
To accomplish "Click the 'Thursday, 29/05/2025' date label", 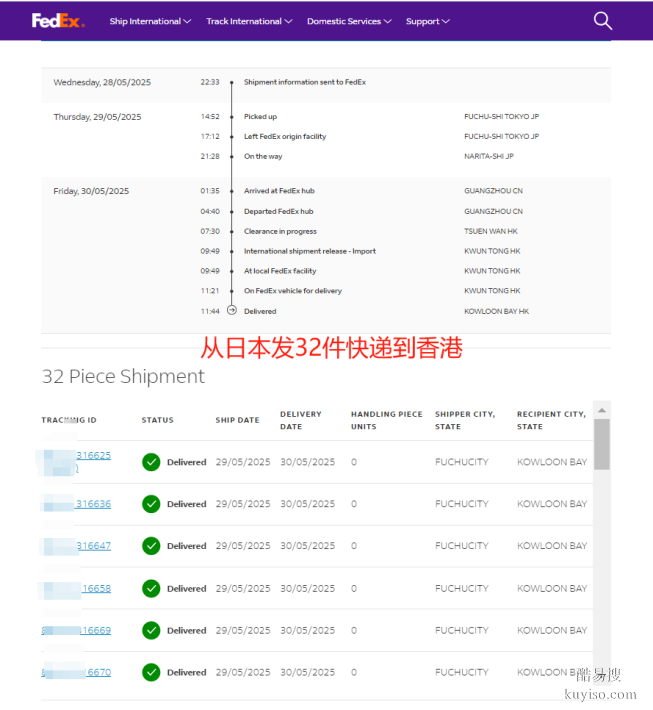I will [x=97, y=117].
